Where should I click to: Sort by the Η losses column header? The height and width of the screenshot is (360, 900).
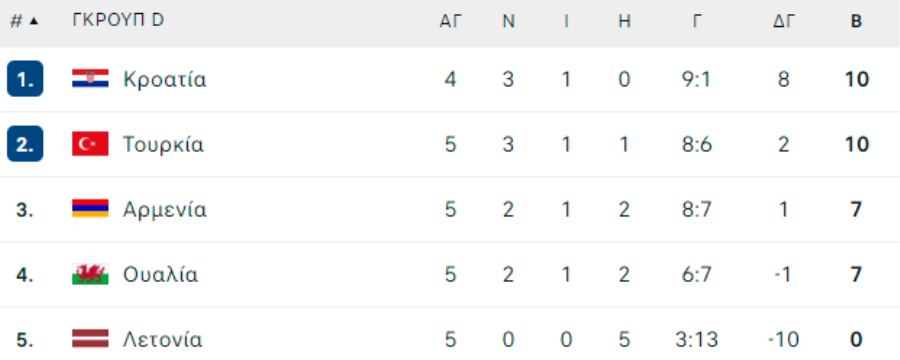[x=624, y=21]
